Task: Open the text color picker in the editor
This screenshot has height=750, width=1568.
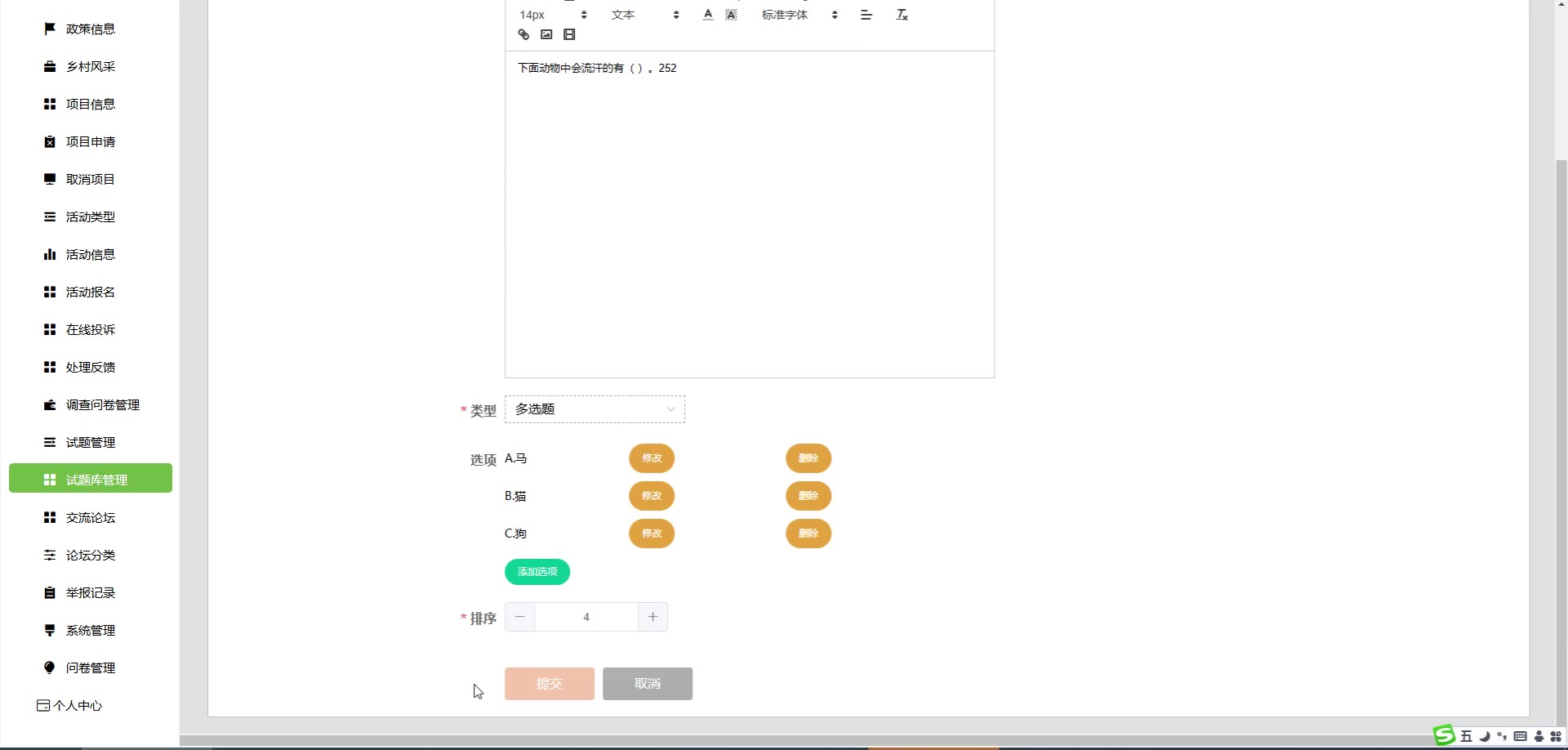Action: pyautogui.click(x=708, y=15)
